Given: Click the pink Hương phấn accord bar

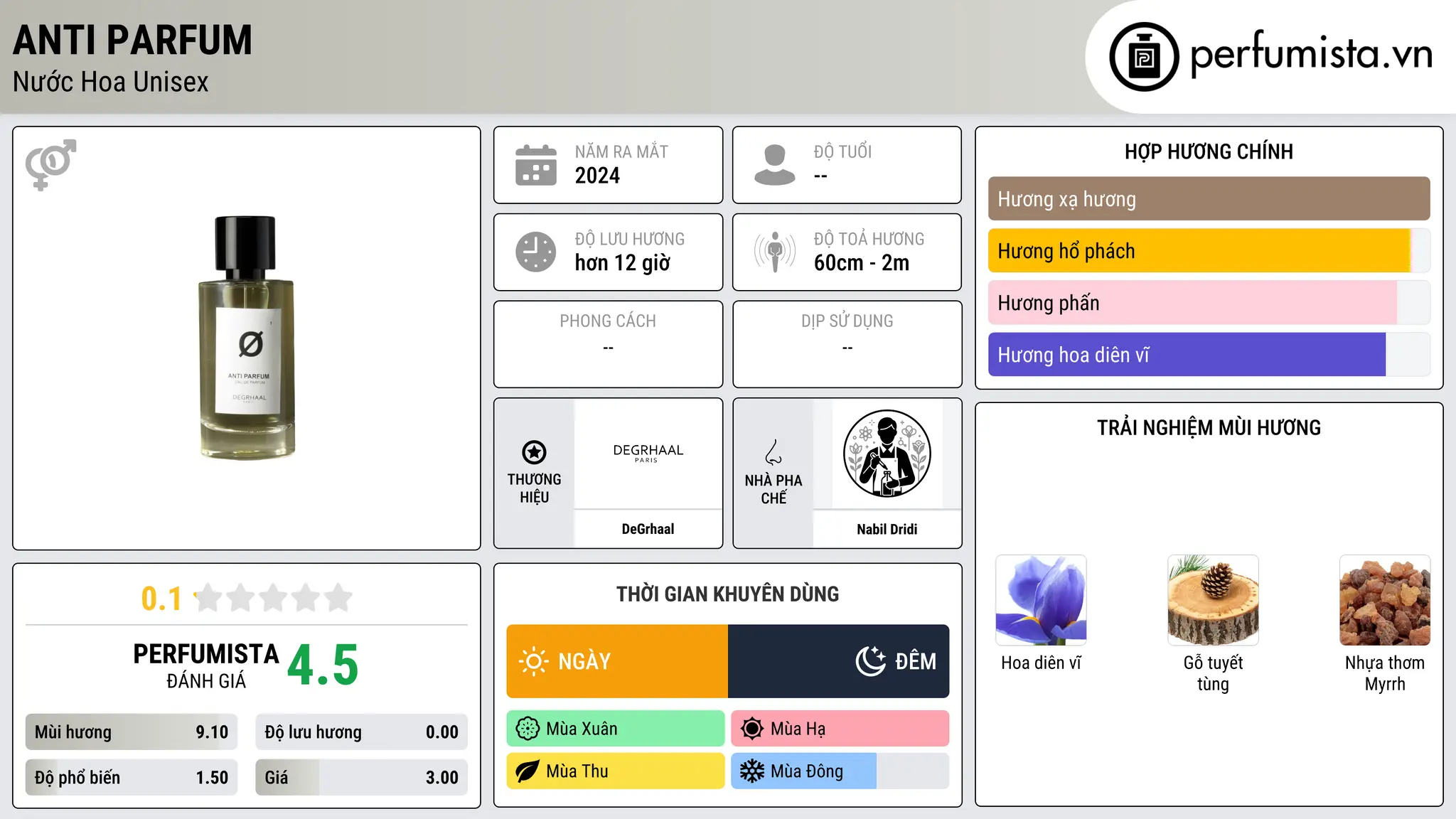Looking at the screenshot, I should (x=1209, y=303).
